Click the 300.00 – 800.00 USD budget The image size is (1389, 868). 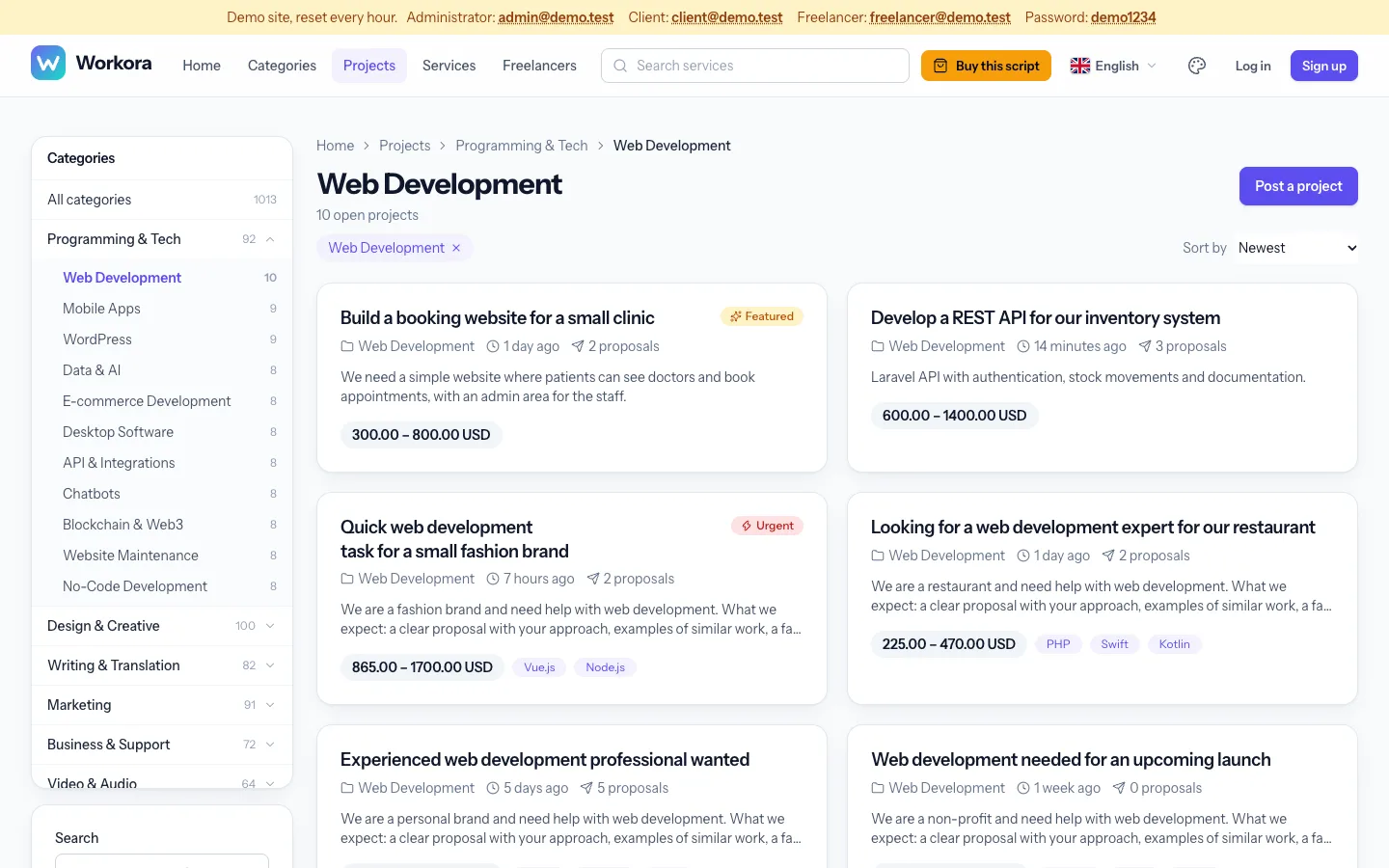click(422, 435)
